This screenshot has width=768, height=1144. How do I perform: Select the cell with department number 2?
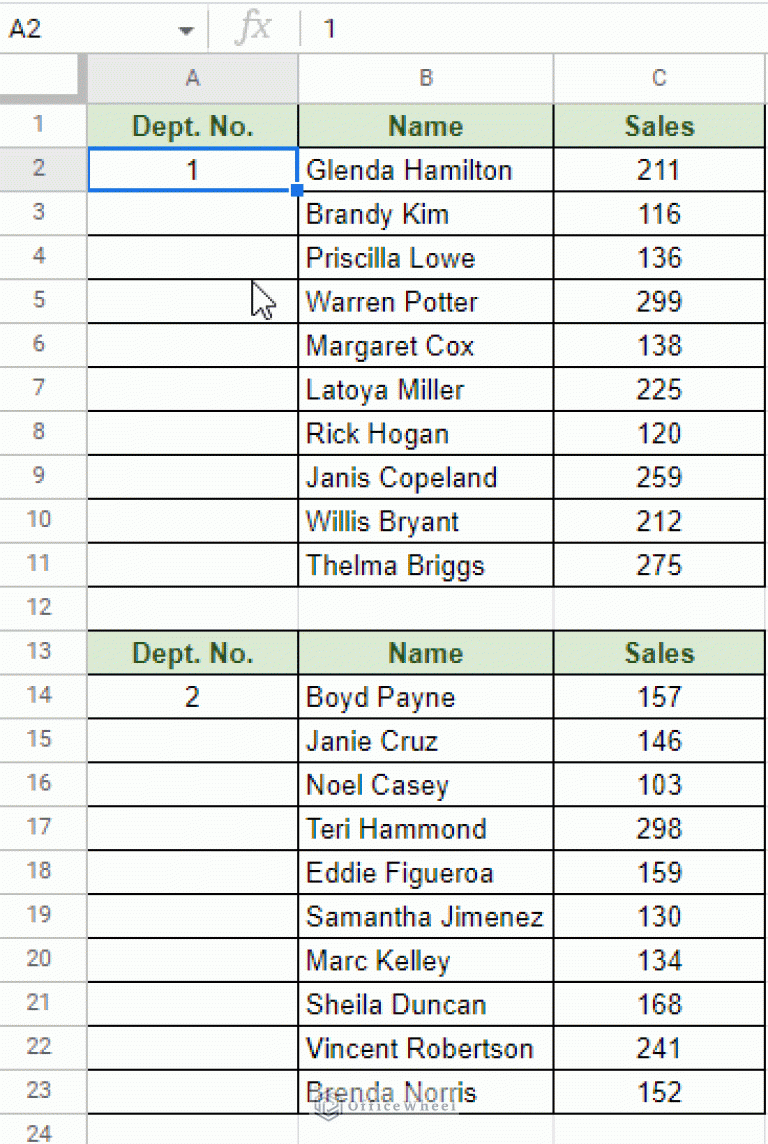(x=192, y=698)
